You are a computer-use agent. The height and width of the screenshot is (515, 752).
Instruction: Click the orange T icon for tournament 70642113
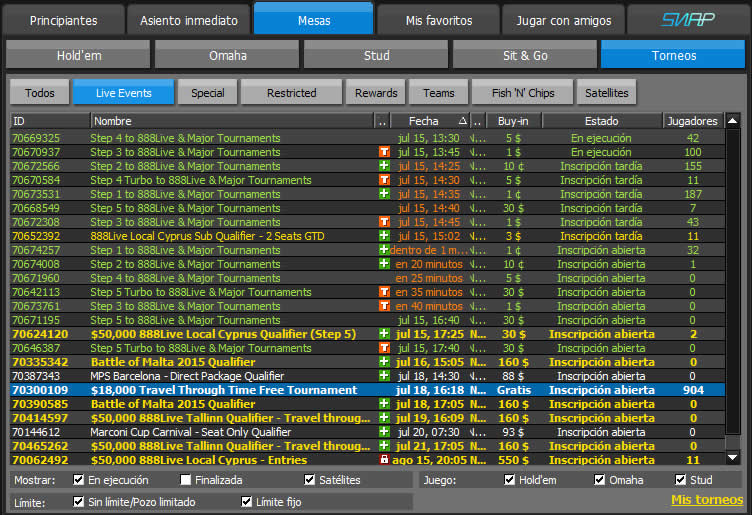pos(384,292)
